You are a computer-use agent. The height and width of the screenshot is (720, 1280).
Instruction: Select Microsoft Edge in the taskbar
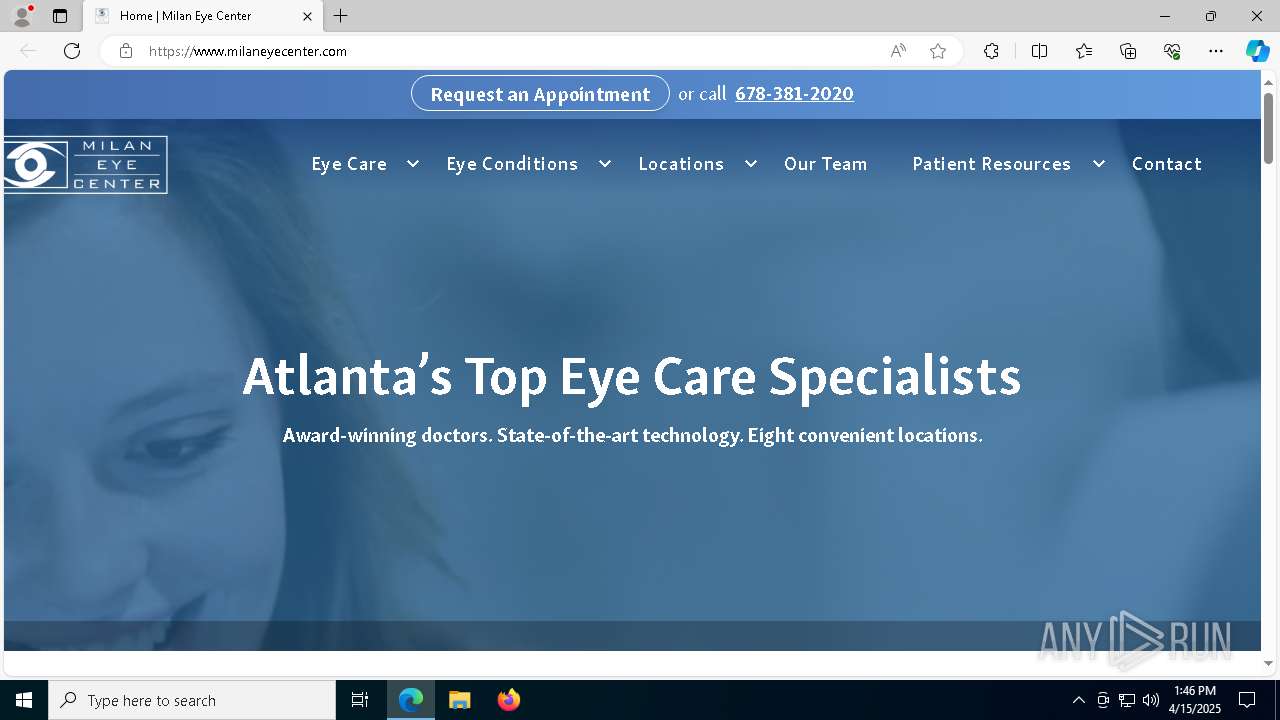point(411,700)
